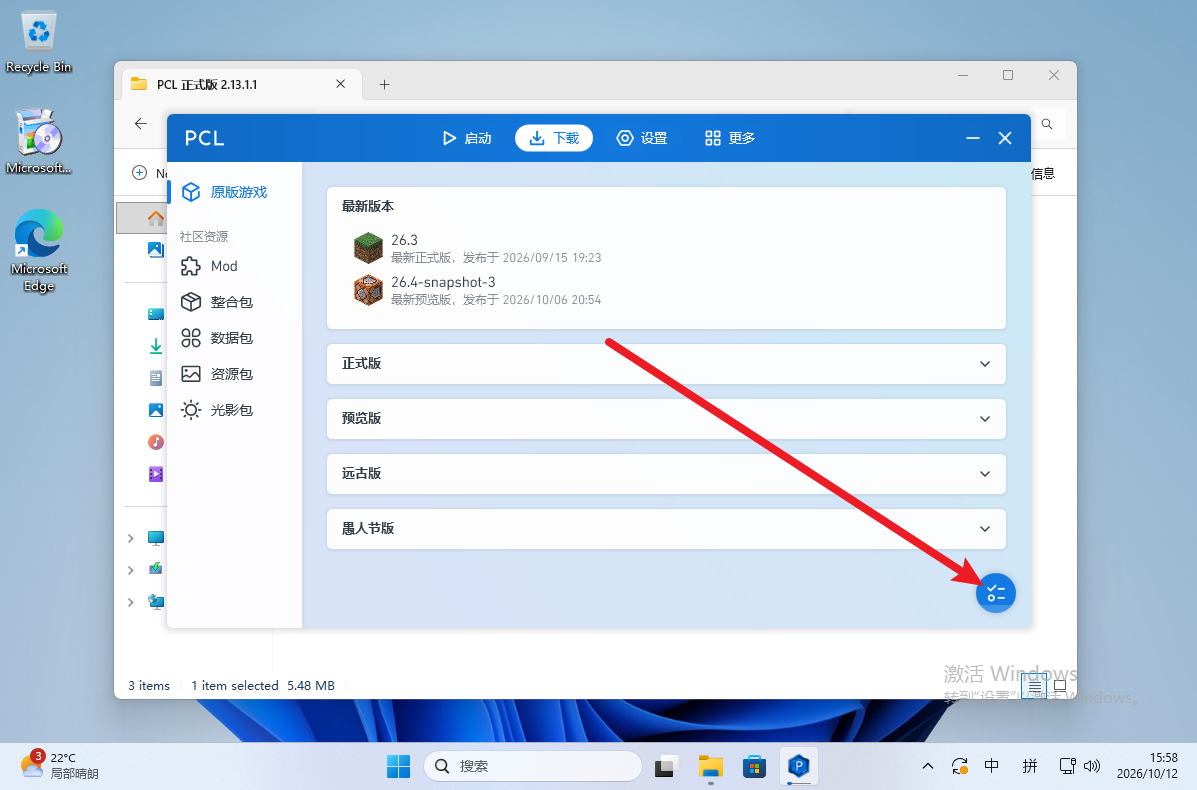Click the 光影包 sun icon
This screenshot has width=1197, height=790.
pyautogui.click(x=191, y=410)
